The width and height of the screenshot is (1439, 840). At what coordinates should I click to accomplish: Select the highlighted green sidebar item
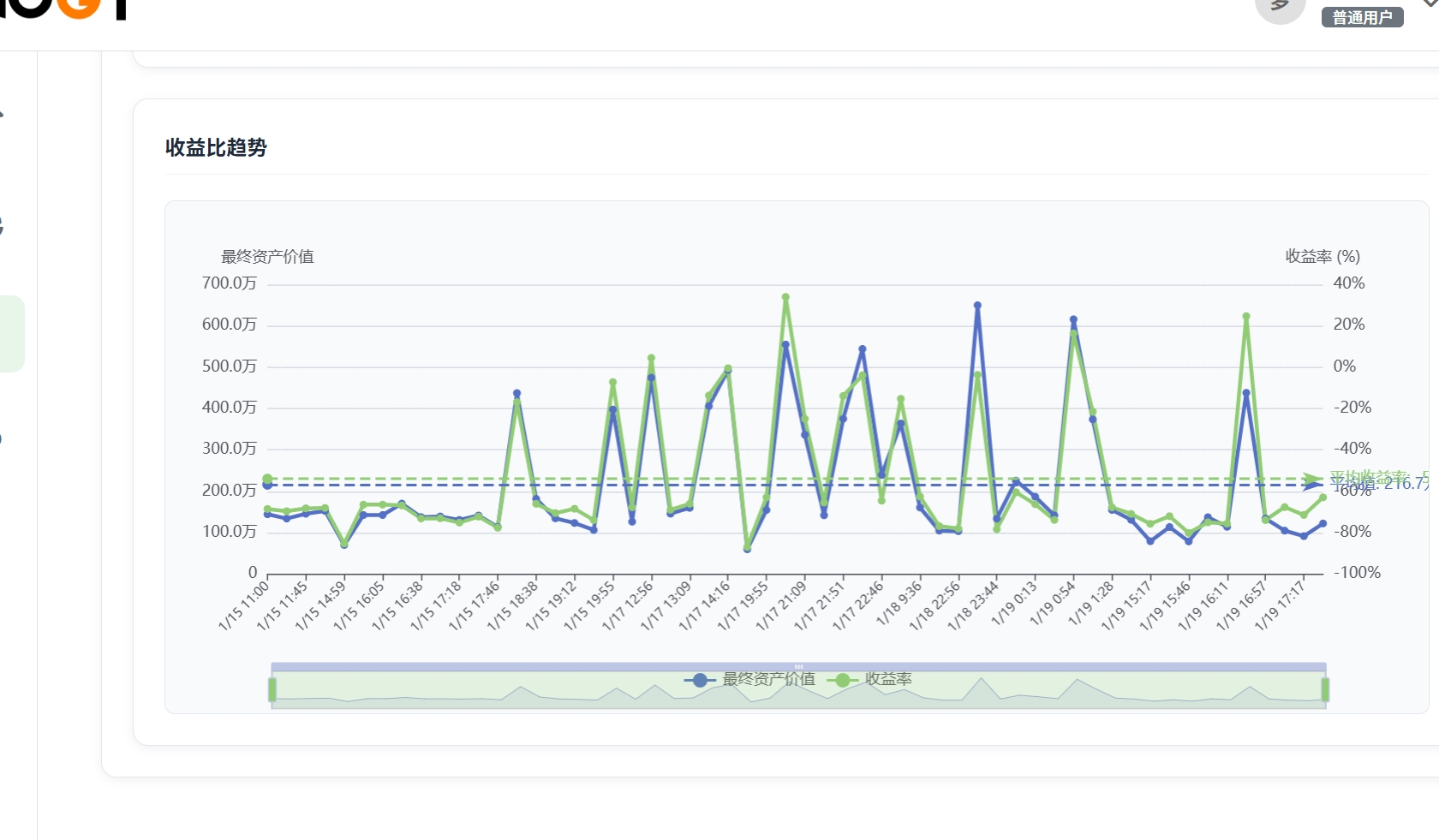point(12,334)
